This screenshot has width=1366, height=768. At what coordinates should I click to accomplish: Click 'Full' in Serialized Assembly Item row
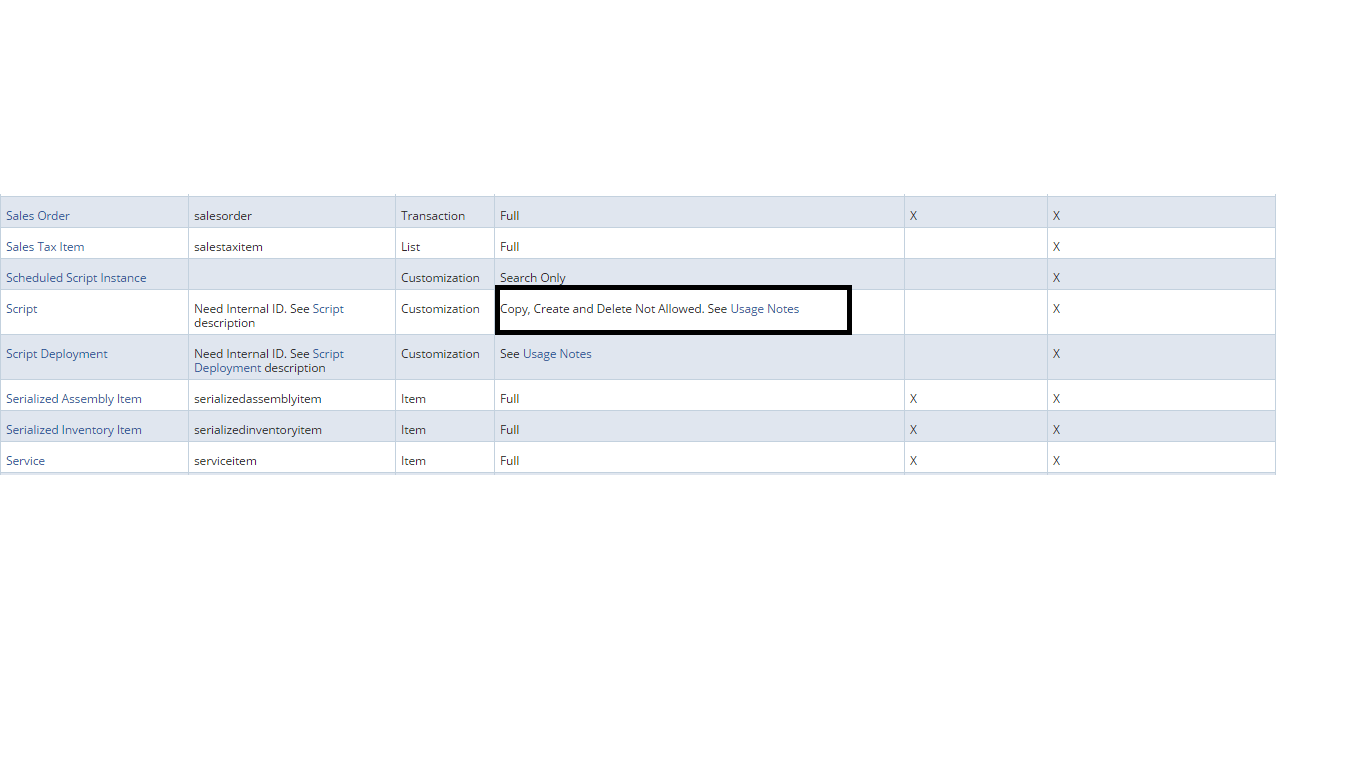pos(510,399)
